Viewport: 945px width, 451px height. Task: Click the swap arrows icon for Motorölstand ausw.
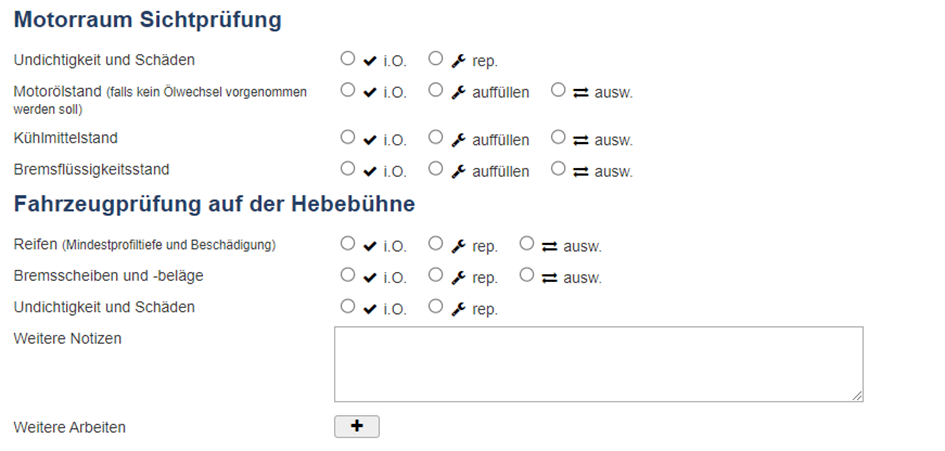point(580,93)
